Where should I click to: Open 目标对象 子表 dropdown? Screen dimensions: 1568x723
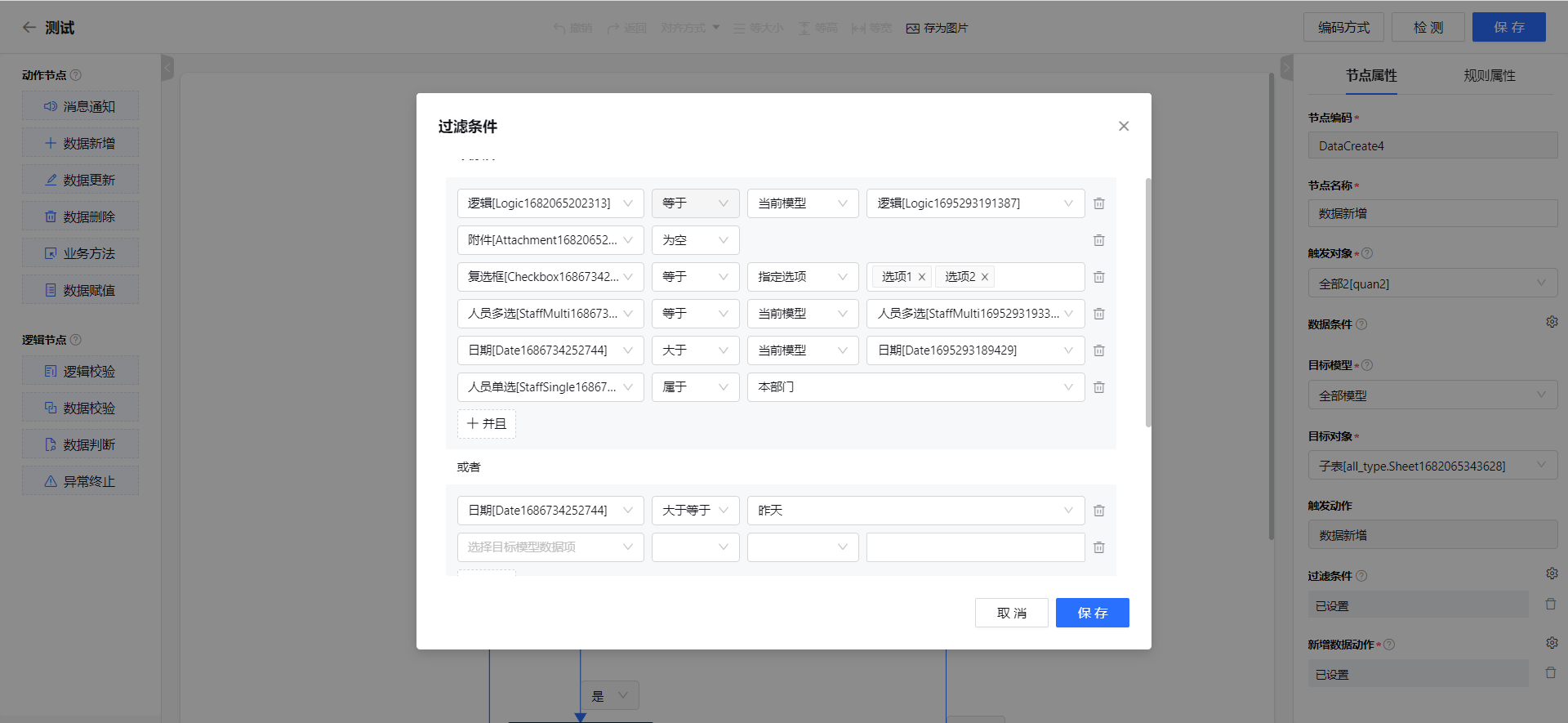(1432, 466)
